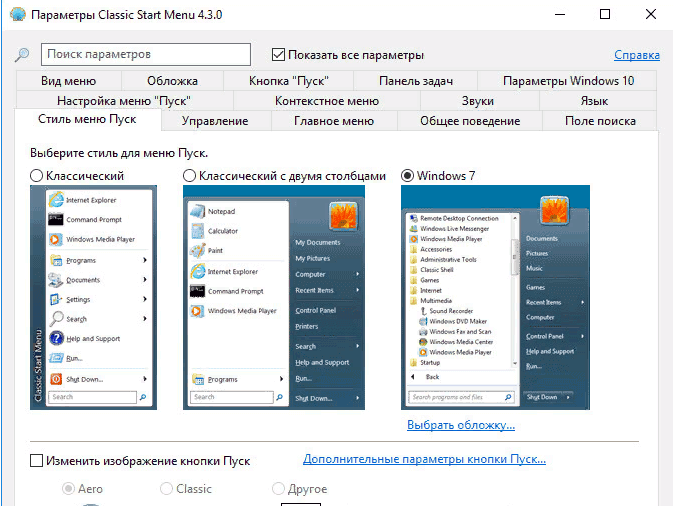Screen dimensions: 673x506
Task: Click Windows Media Center icon in preview
Action: click(x=423, y=342)
